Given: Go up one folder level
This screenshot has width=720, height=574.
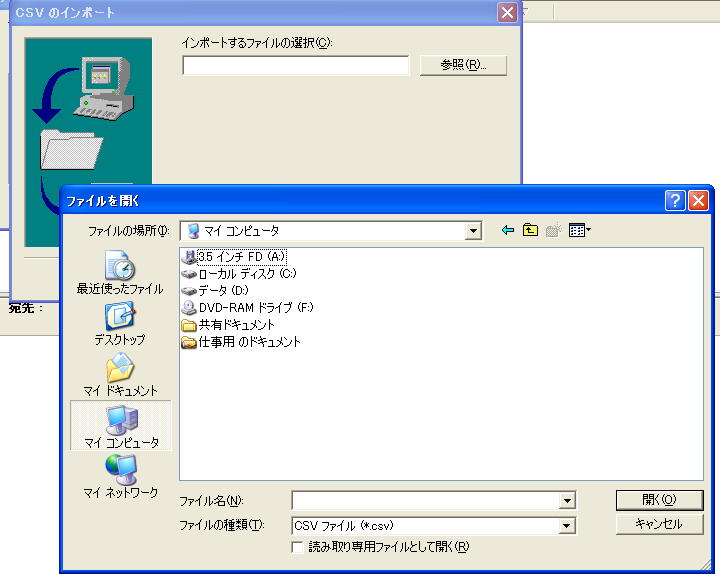Looking at the screenshot, I should (x=530, y=230).
